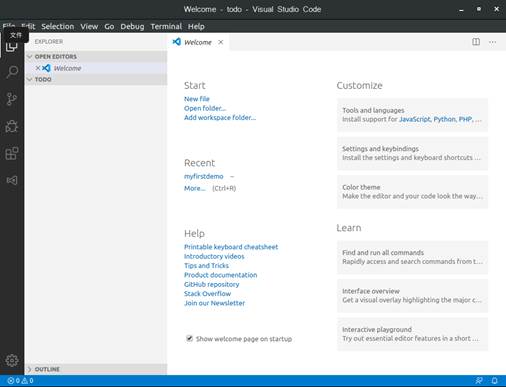Click errors and warnings count indicator

20,381
